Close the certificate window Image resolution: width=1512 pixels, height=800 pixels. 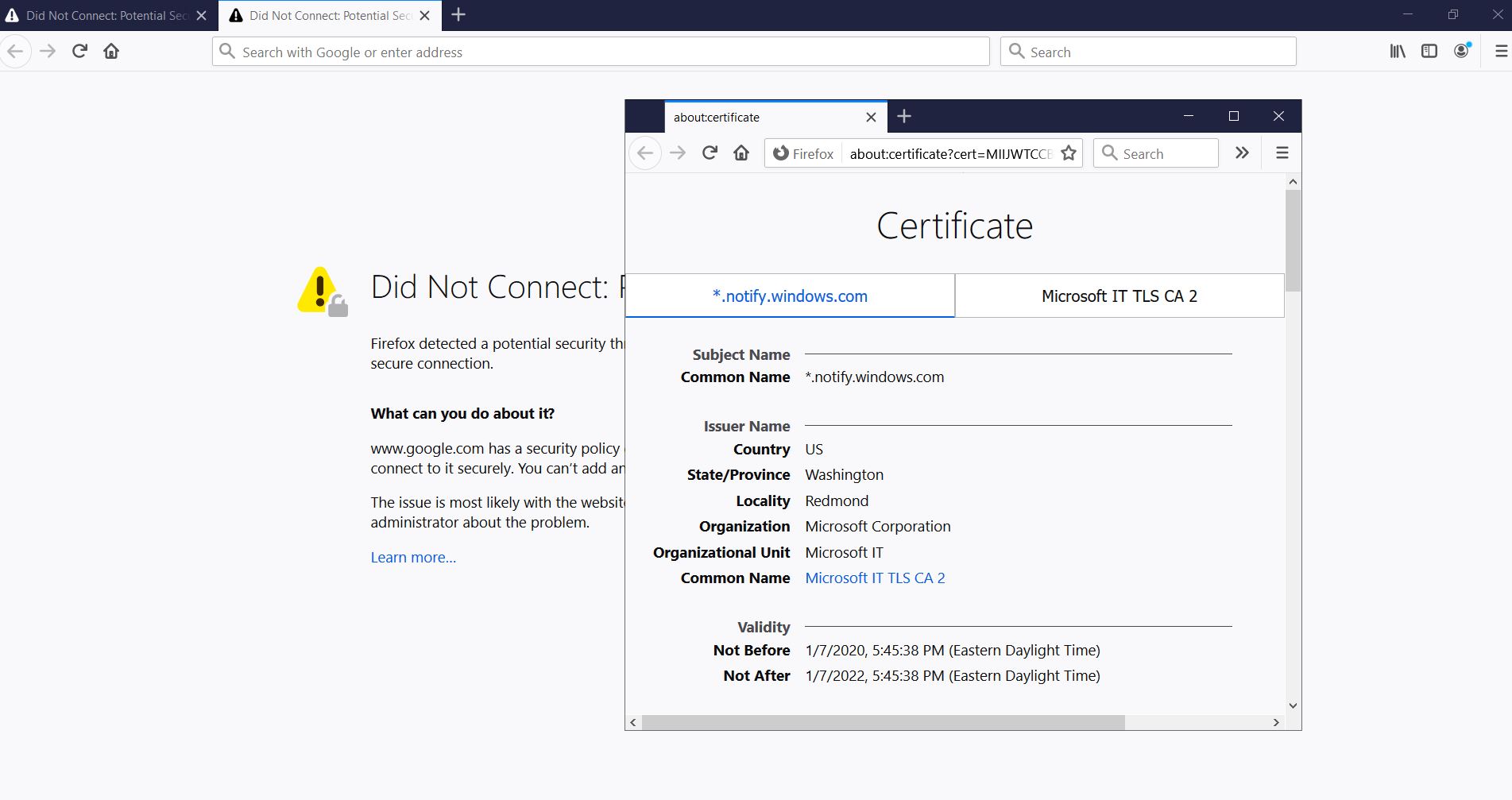[1278, 116]
